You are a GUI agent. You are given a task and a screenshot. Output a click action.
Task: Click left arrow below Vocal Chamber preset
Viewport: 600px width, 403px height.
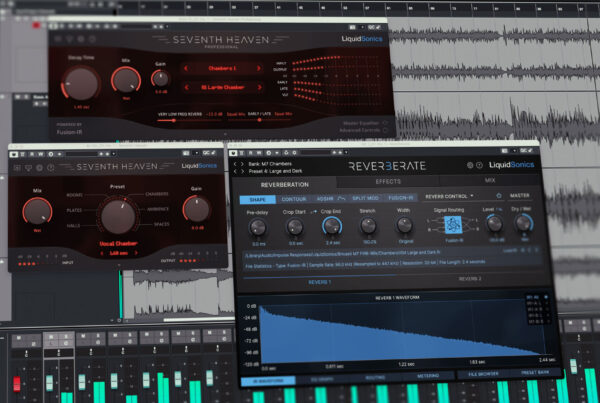point(102,253)
